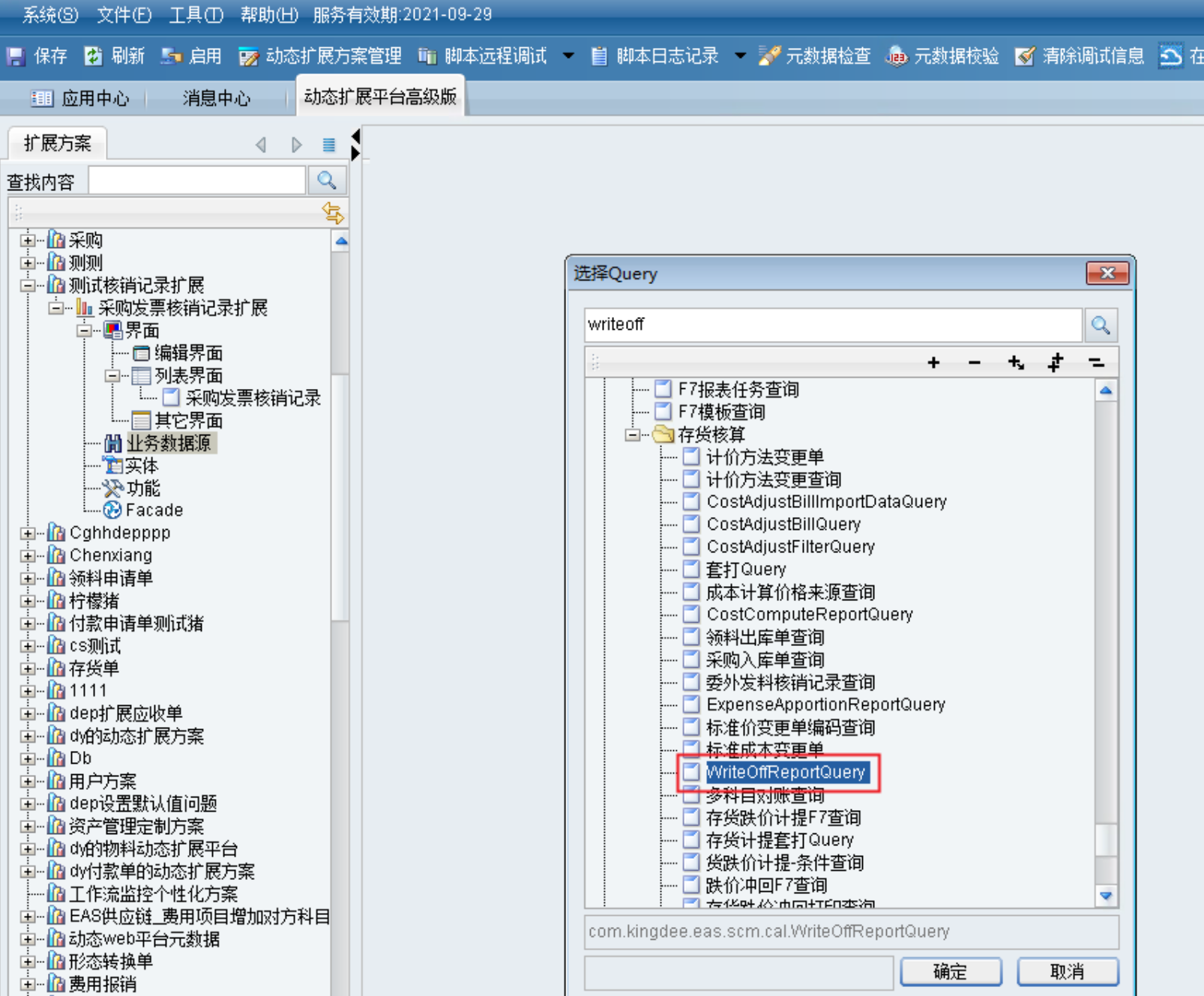Click the 确定 button
The height and width of the screenshot is (996, 1204).
point(951,972)
